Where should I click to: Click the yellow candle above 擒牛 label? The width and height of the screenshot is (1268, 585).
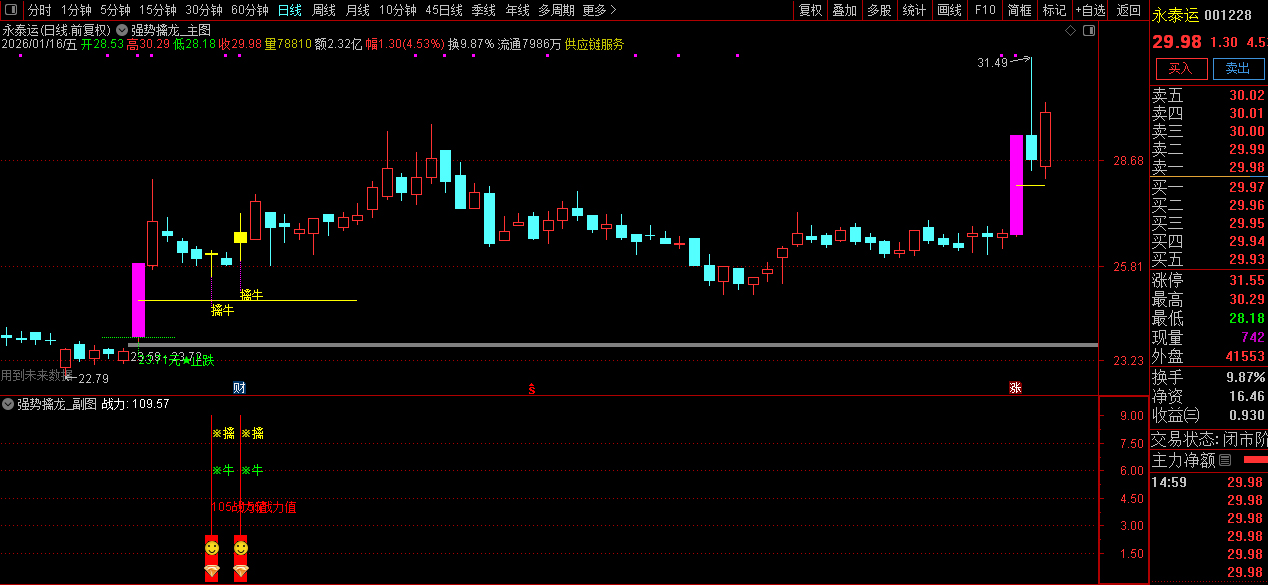click(240, 237)
